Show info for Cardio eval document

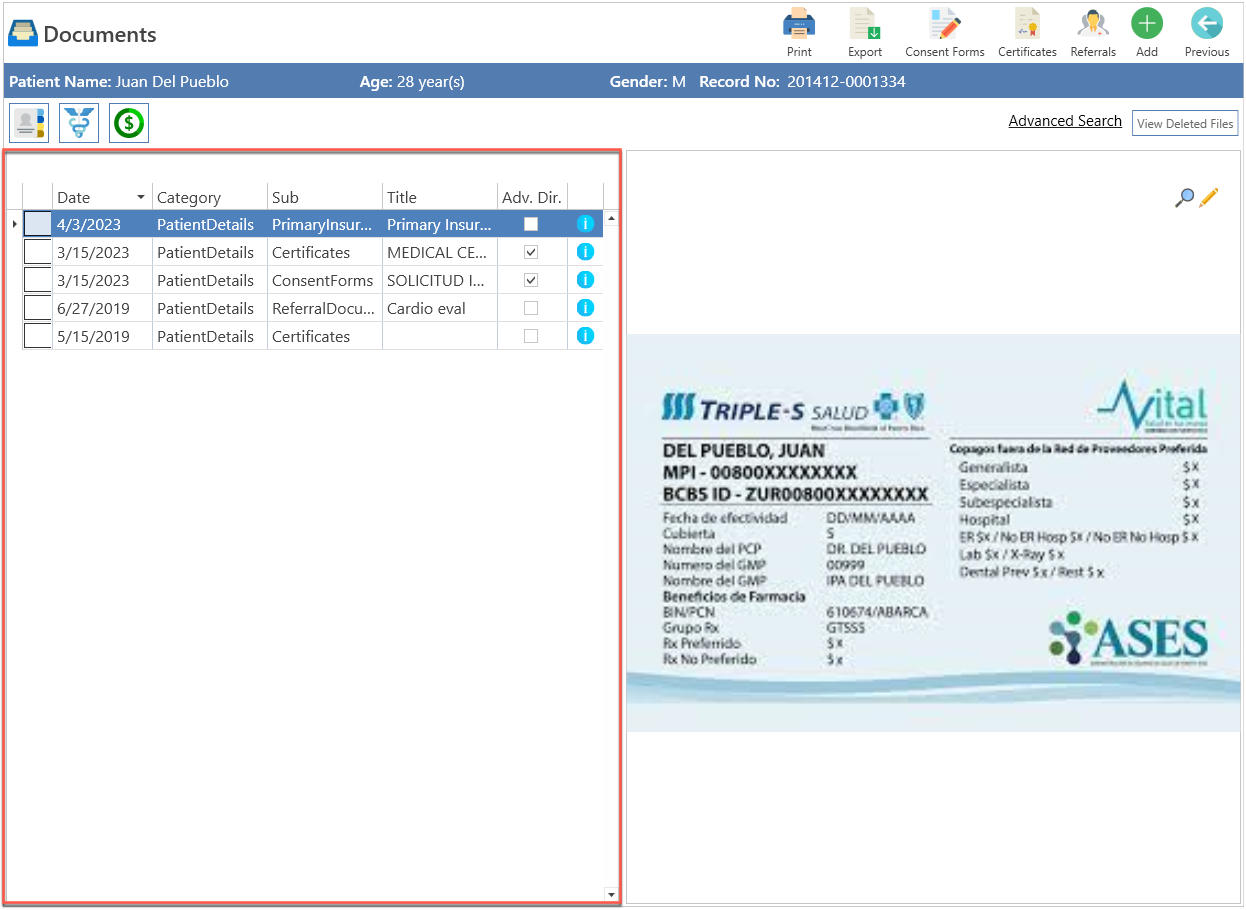point(586,308)
